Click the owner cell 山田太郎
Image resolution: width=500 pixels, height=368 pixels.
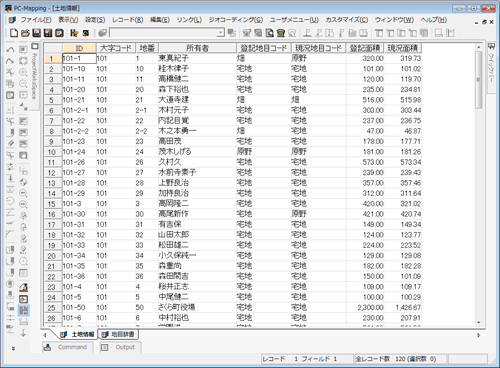pyautogui.click(x=197, y=235)
